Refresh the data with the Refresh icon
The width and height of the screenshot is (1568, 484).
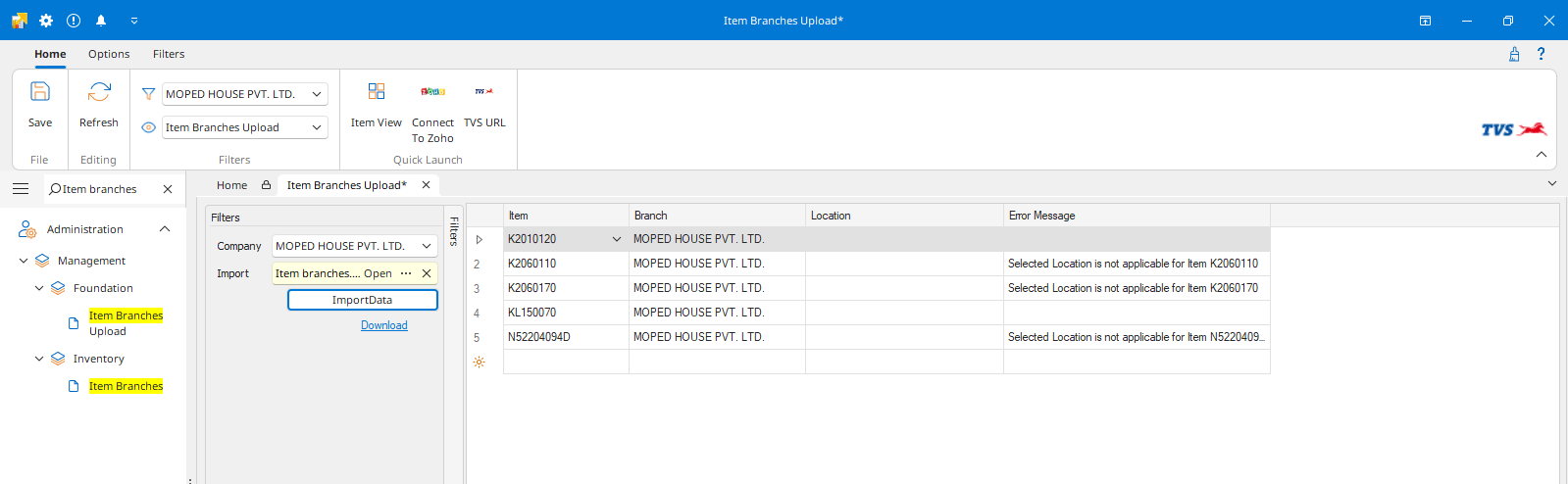(x=99, y=93)
